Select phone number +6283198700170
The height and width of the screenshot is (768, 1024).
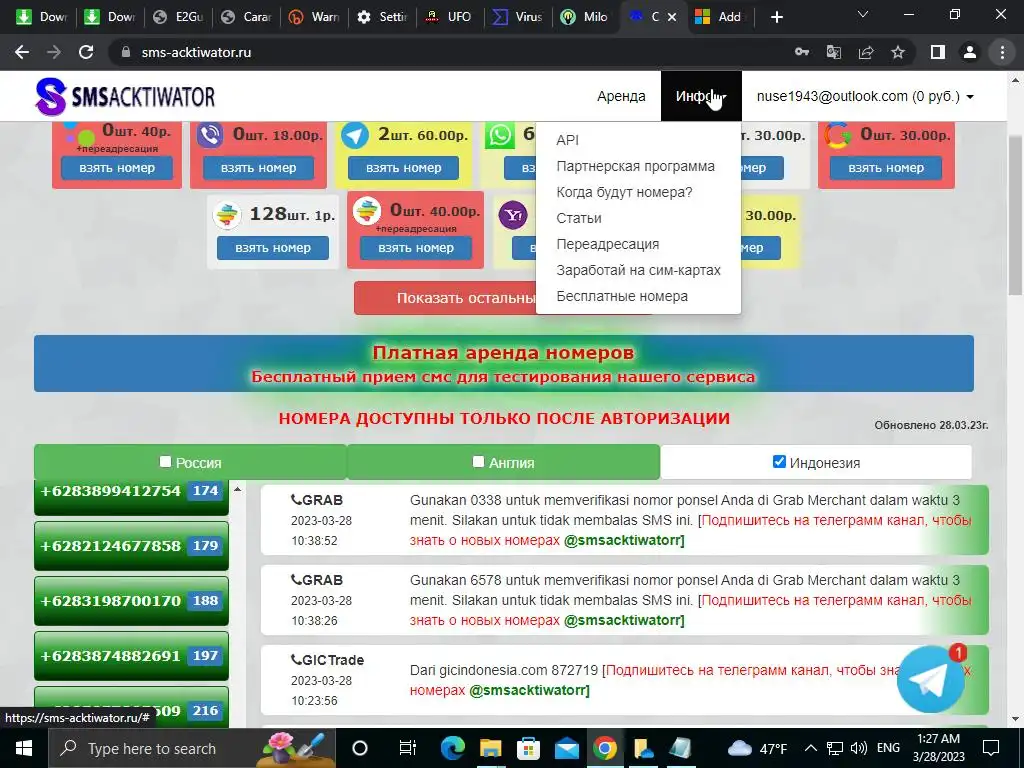point(131,601)
